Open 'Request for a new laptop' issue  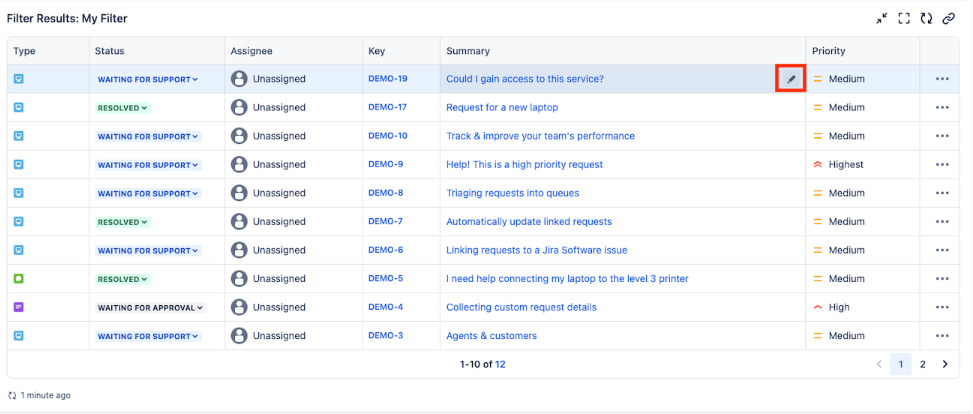click(x=502, y=107)
